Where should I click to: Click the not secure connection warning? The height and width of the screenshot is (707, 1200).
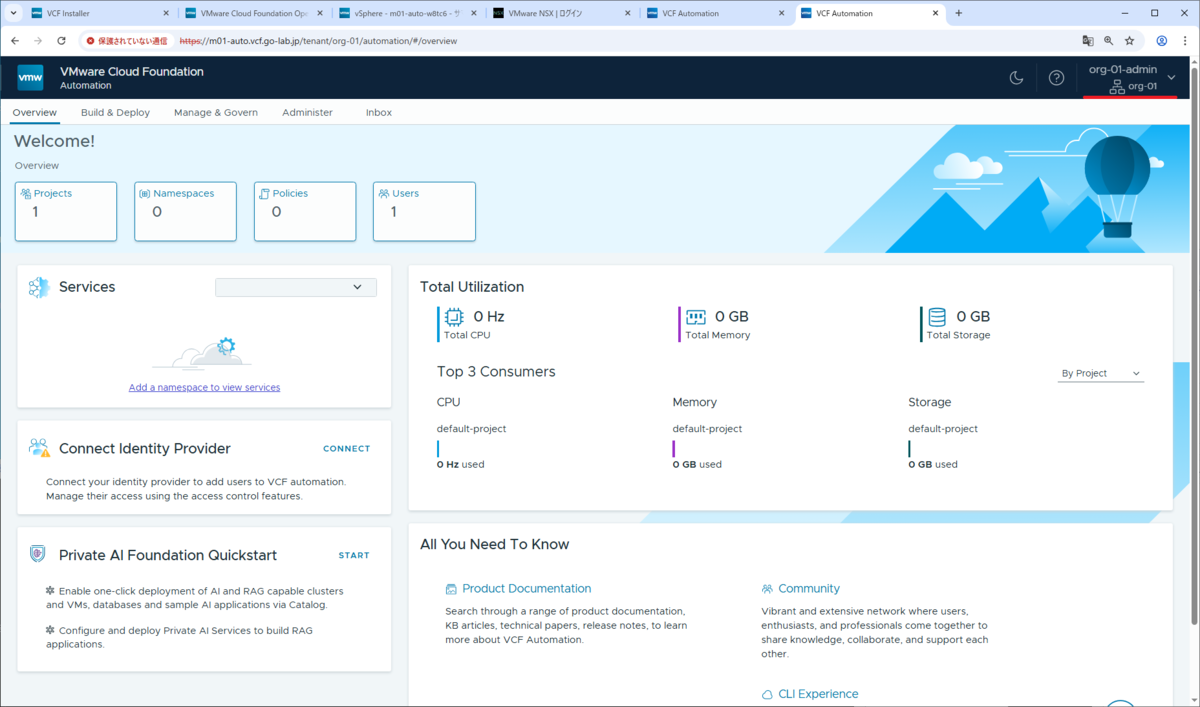(126, 41)
